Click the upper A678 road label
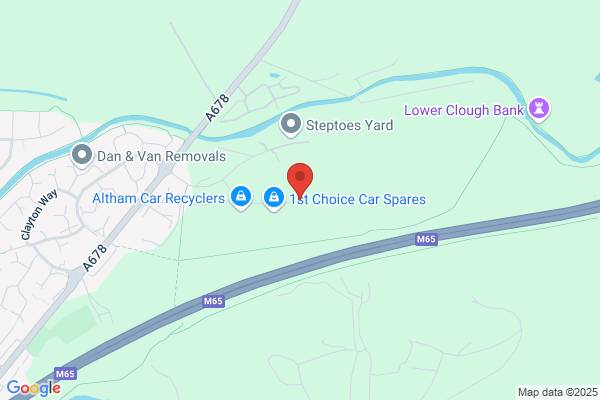 [217, 108]
